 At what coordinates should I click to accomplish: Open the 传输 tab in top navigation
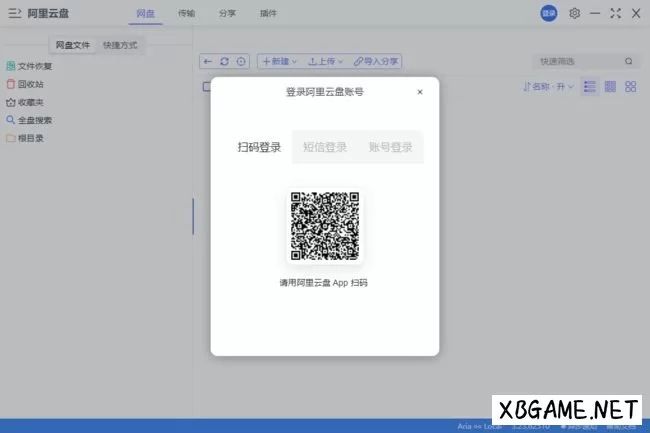pyautogui.click(x=186, y=14)
